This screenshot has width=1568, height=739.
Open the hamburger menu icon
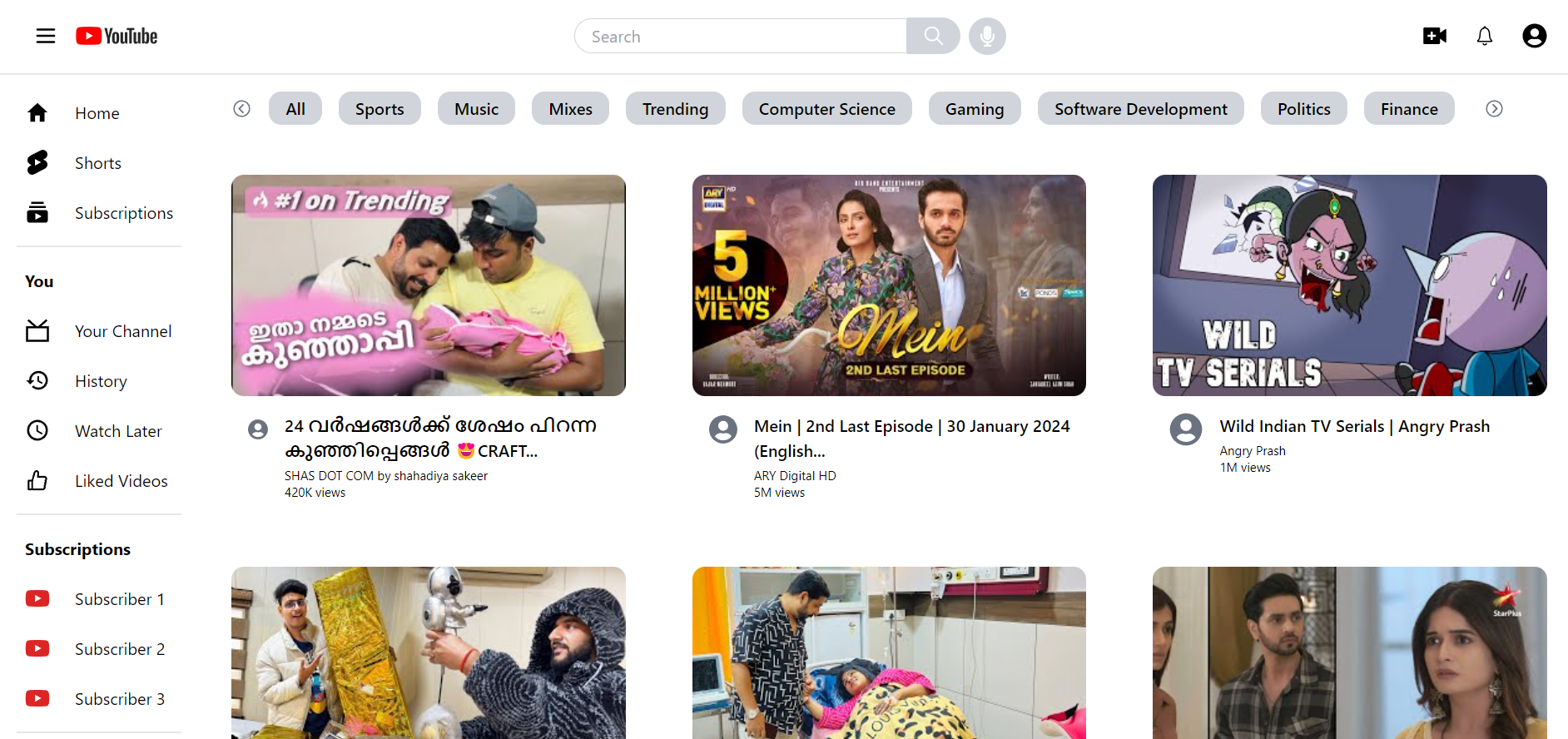tap(46, 36)
